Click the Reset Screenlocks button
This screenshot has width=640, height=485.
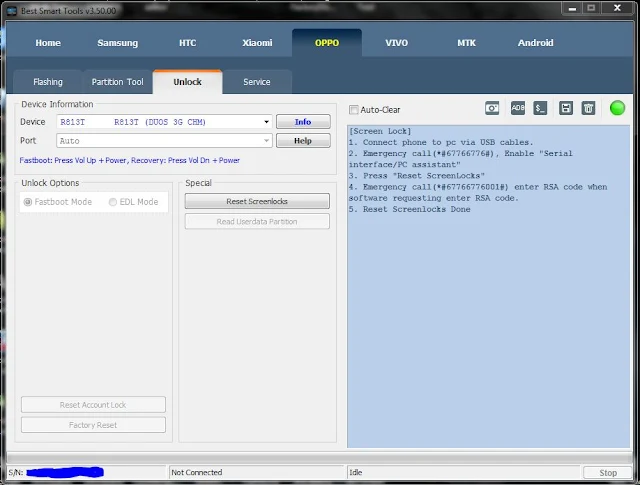pos(257,201)
